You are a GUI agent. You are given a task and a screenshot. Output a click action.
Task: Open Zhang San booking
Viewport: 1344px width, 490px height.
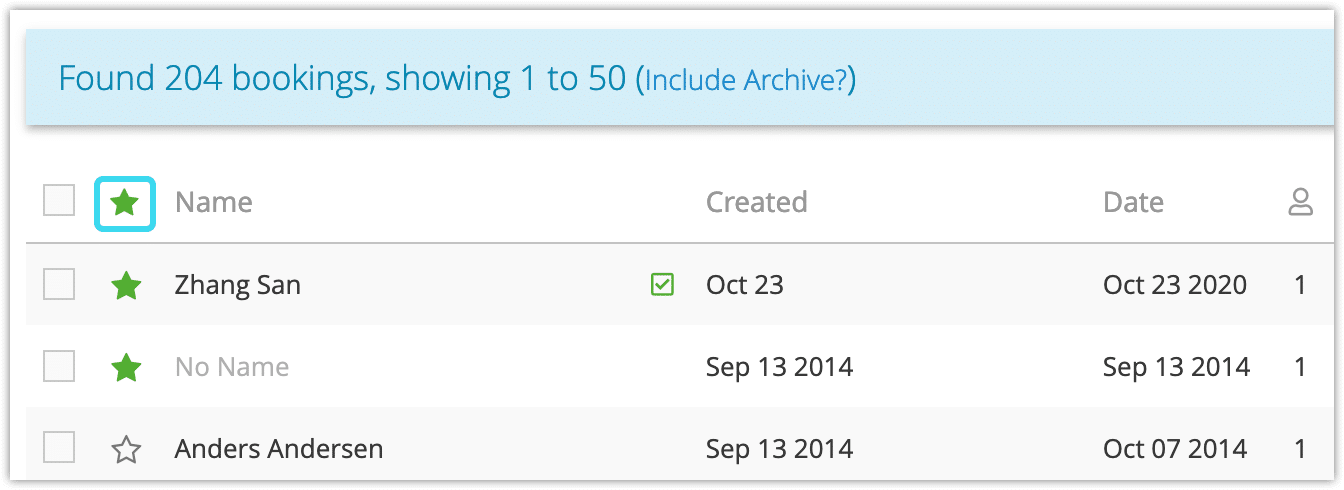237,285
